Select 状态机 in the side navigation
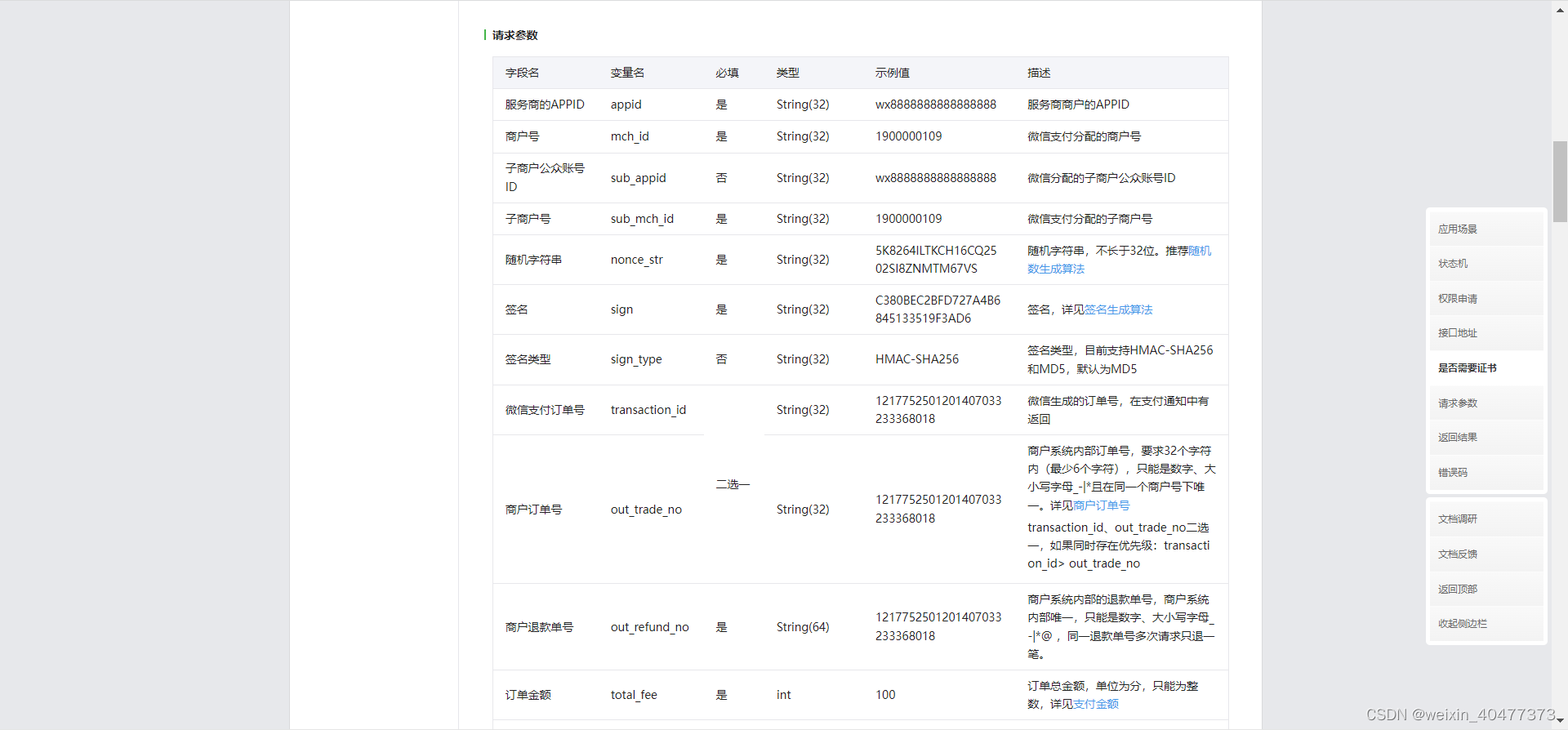The image size is (1568, 730). pyautogui.click(x=1486, y=264)
